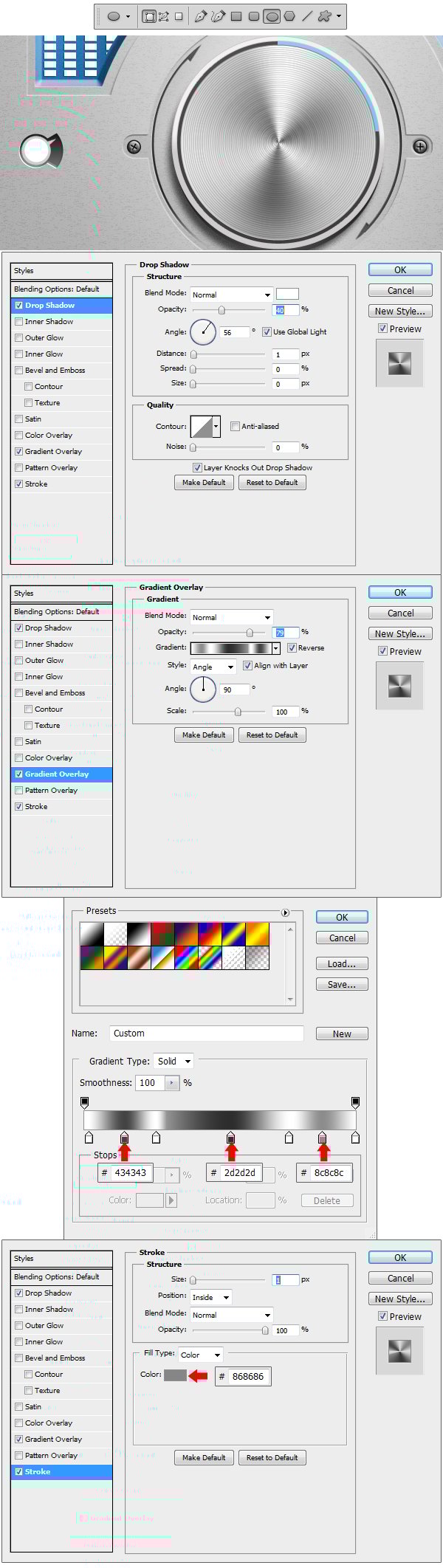Select Pattern Overlay in the top styles list
The image size is (443, 1568).
click(51, 468)
